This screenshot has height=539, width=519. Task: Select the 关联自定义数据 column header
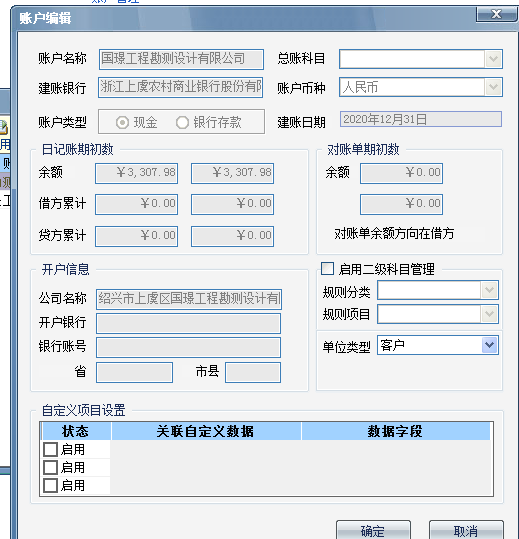coord(206,431)
